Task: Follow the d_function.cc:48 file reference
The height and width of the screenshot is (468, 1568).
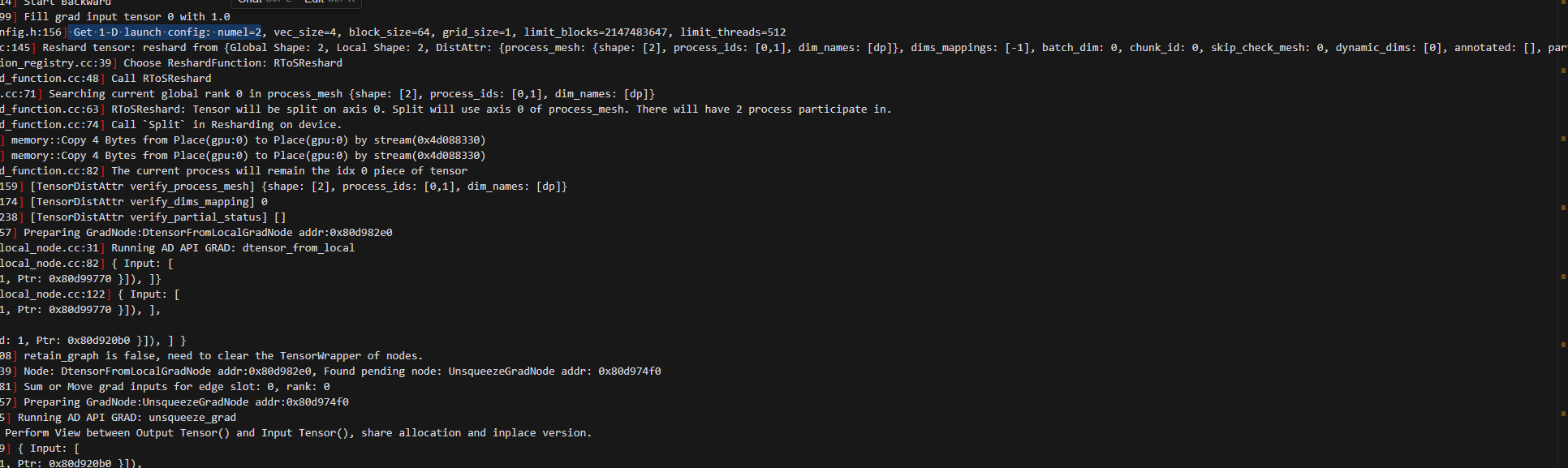Action: pyautogui.click(x=49, y=79)
